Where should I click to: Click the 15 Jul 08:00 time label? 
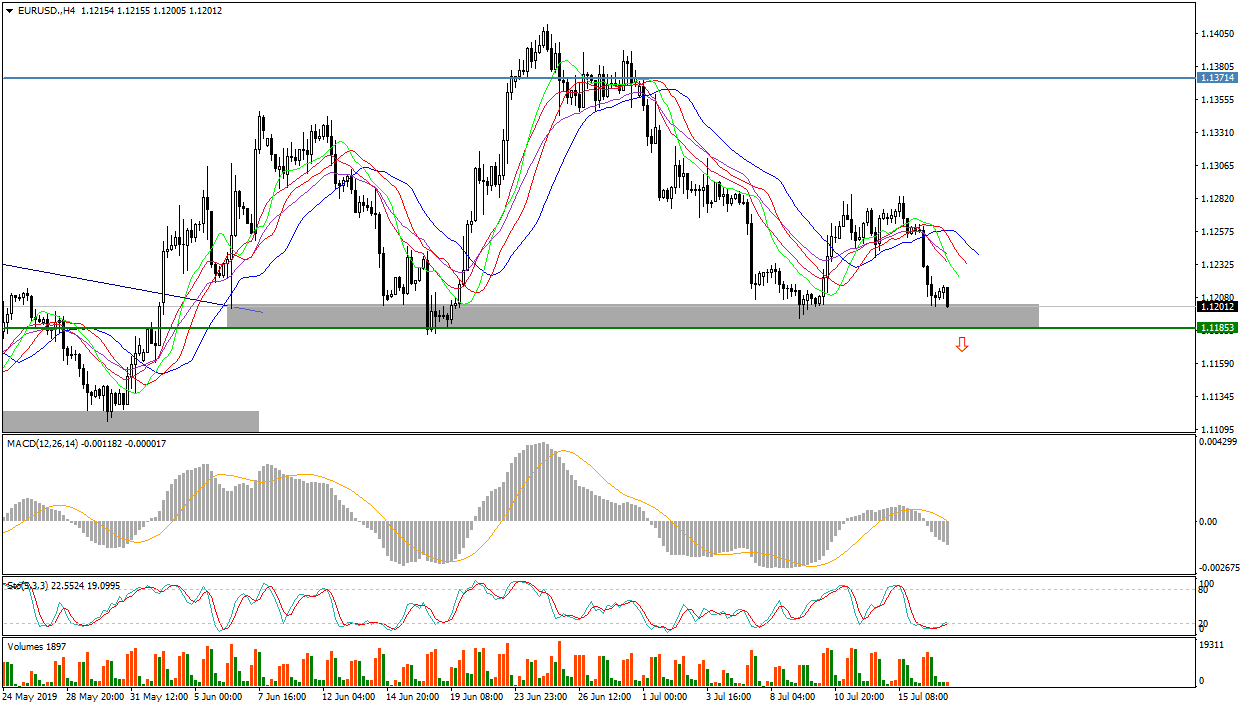[922, 695]
